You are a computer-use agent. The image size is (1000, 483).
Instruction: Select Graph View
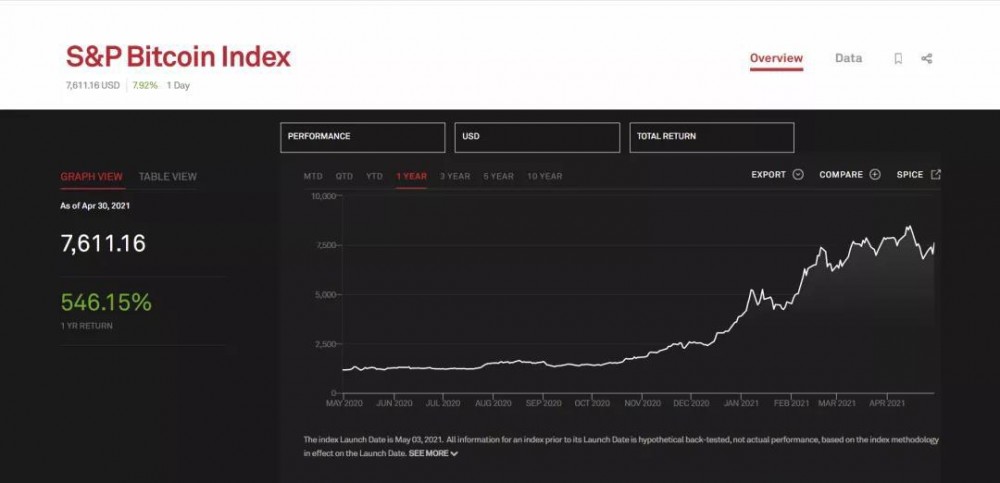pos(92,177)
